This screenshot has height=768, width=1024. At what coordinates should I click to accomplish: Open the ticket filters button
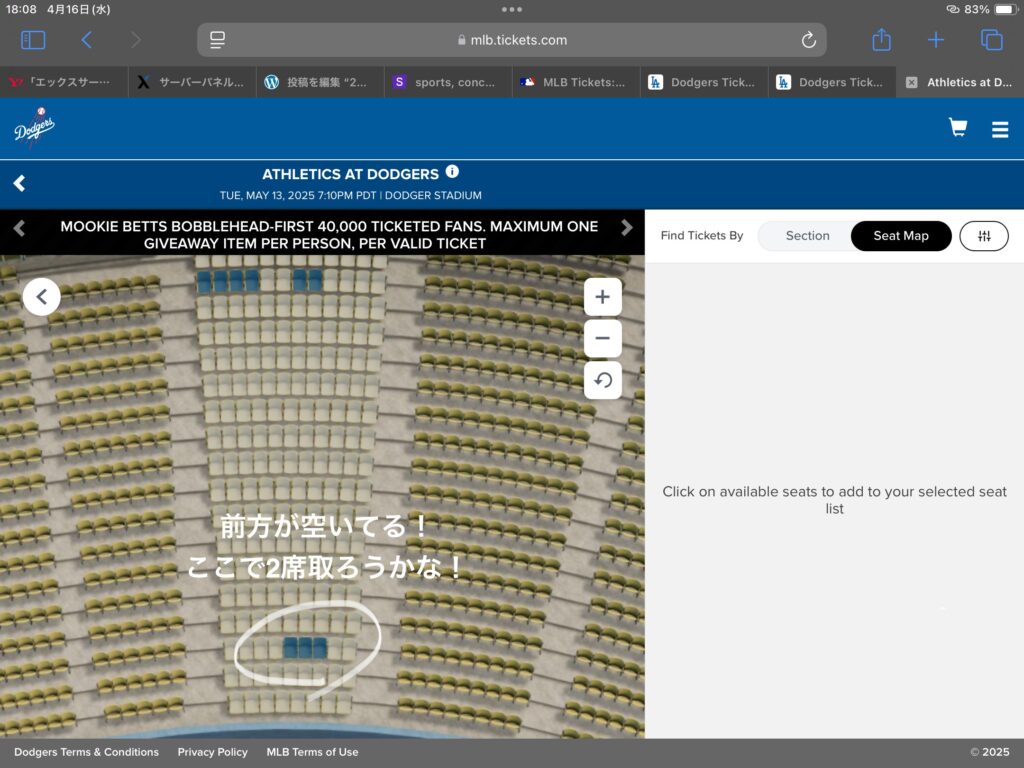[x=984, y=236]
